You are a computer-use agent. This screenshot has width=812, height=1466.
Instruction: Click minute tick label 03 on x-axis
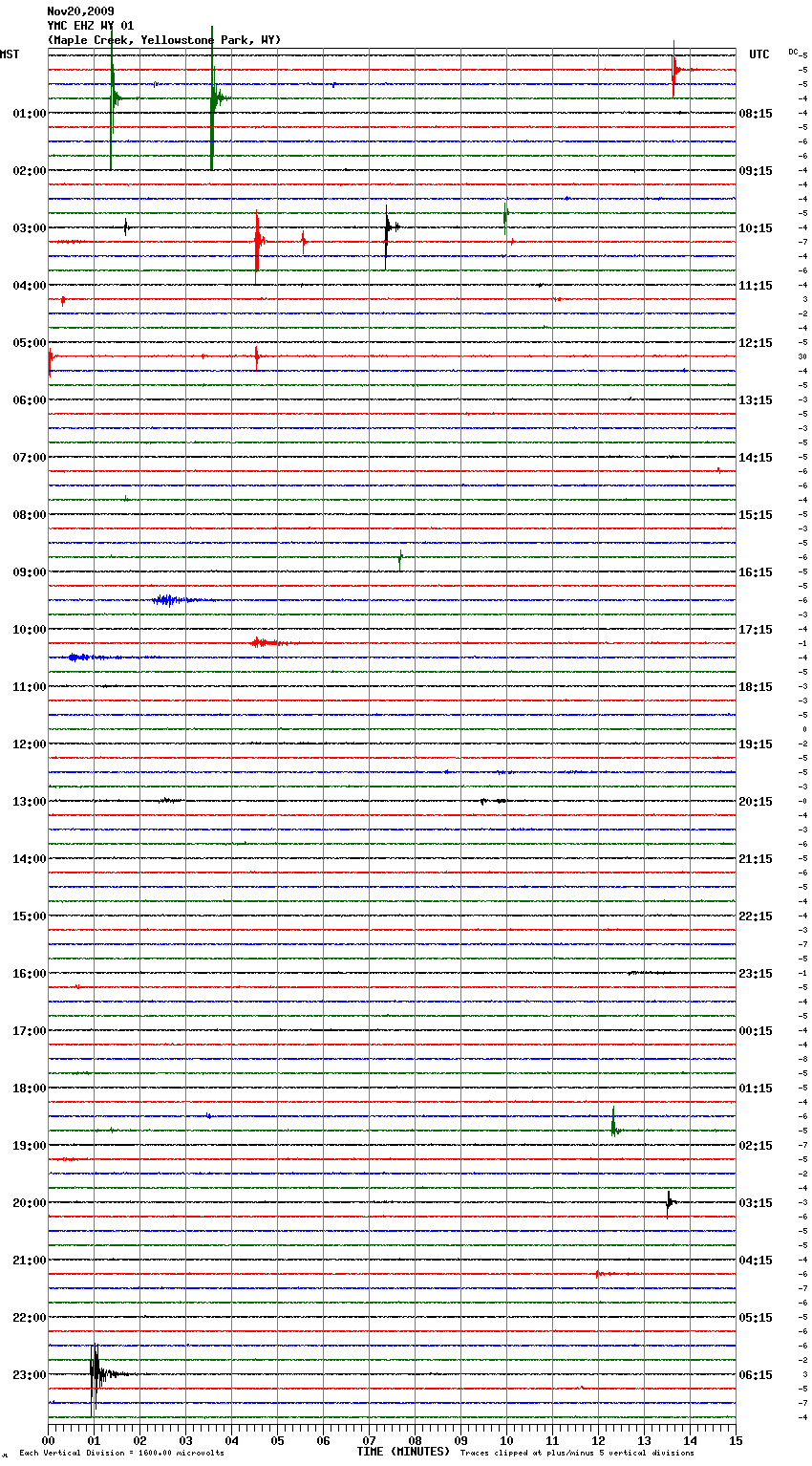click(x=185, y=1440)
